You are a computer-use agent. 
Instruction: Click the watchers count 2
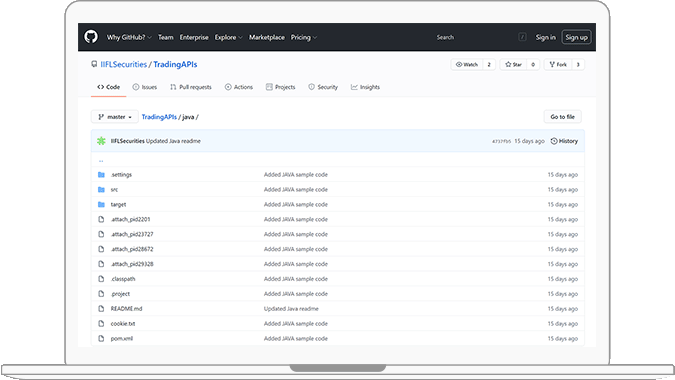click(x=489, y=65)
